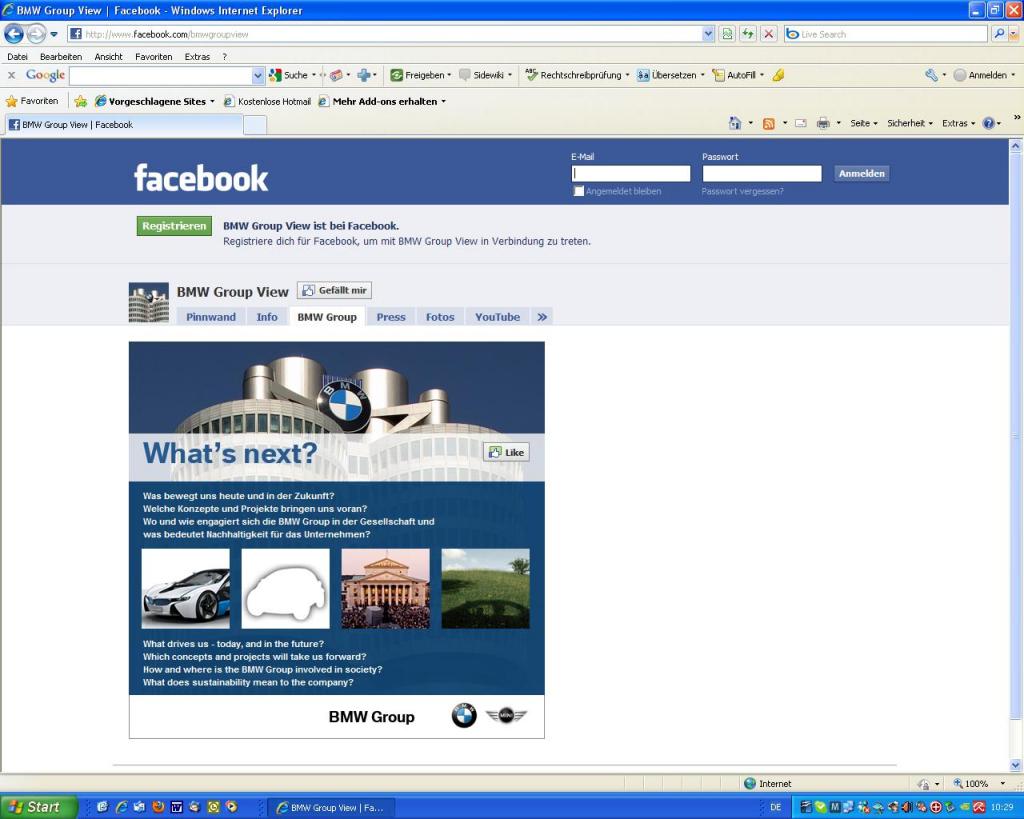
Task: Click the Live Search magnifier button
Action: 998,33
